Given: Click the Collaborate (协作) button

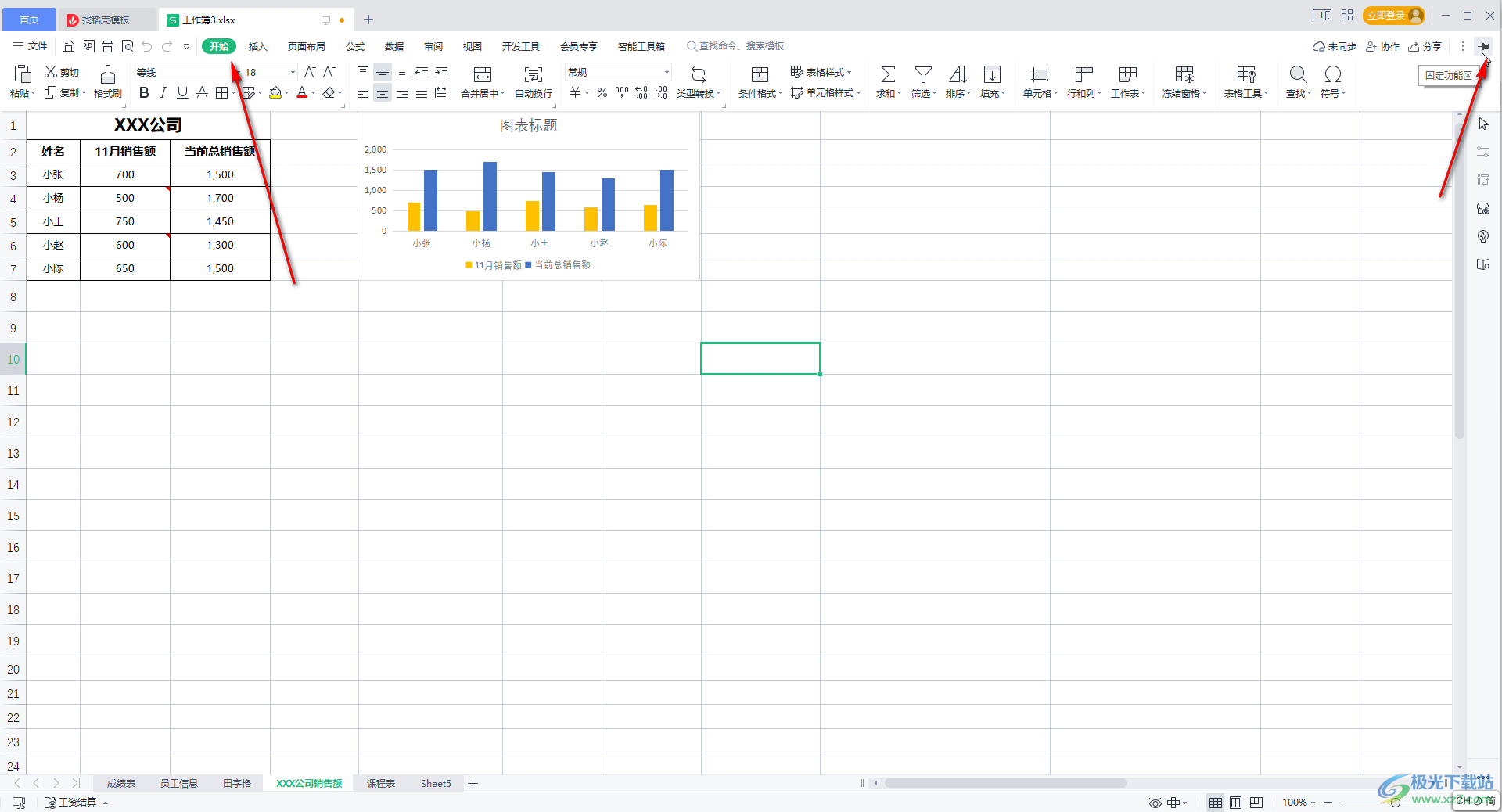Looking at the screenshot, I should (x=1383, y=46).
